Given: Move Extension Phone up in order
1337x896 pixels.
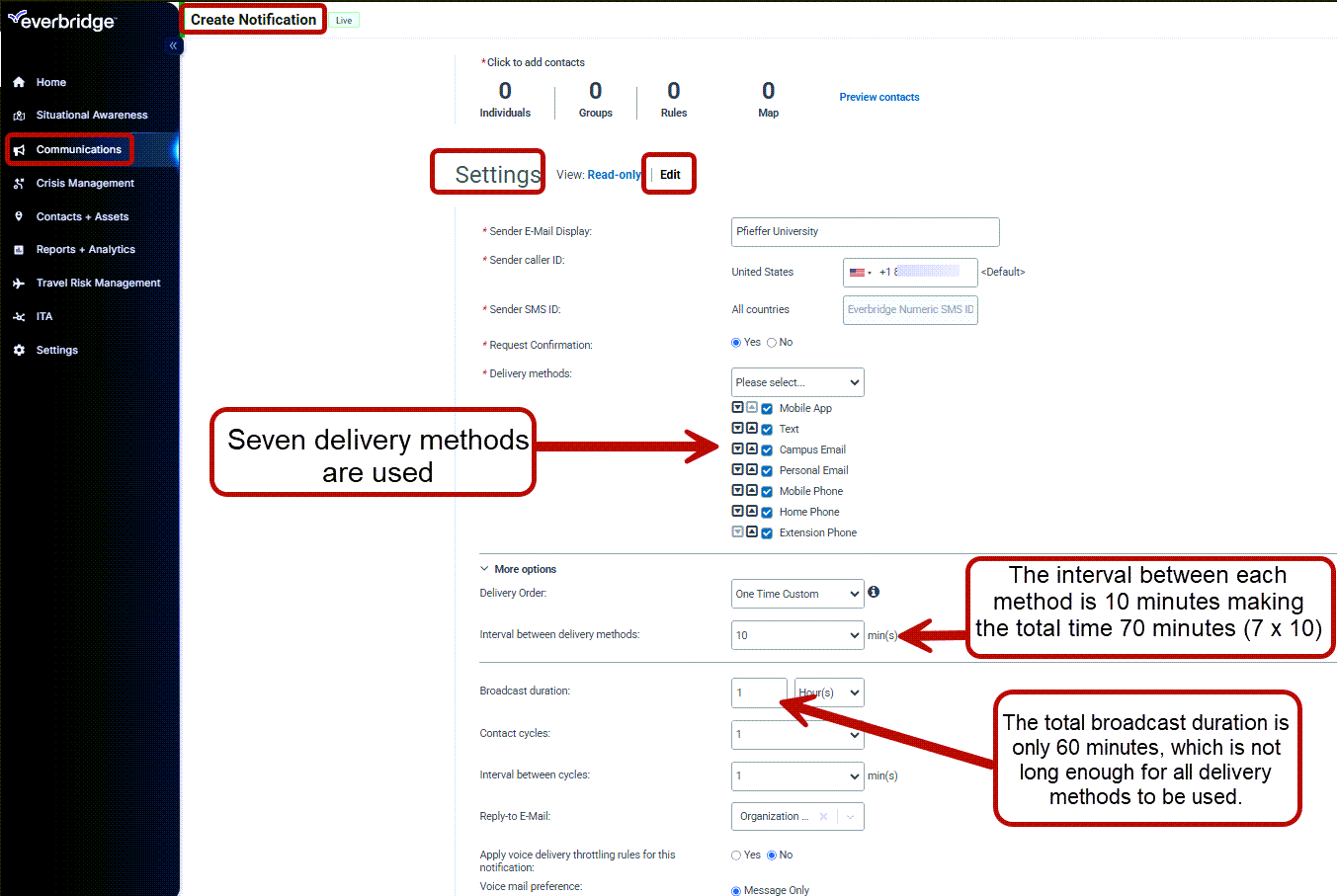Looking at the screenshot, I should [x=752, y=531].
